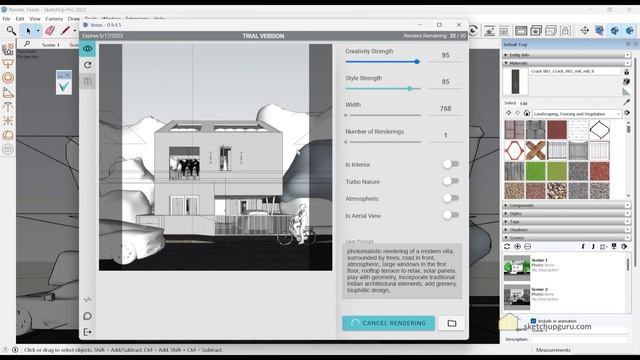Viewport: 640px width, 360px height.
Task: Click the magnifier Search icon in toolbar
Action: 11,31
